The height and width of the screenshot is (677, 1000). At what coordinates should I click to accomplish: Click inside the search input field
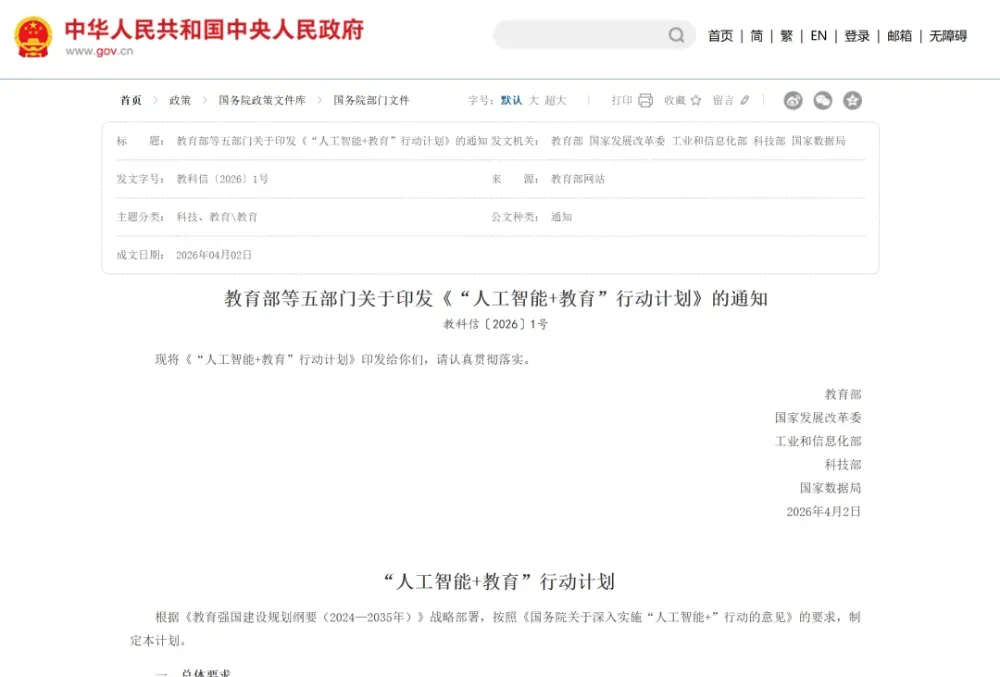click(580, 34)
